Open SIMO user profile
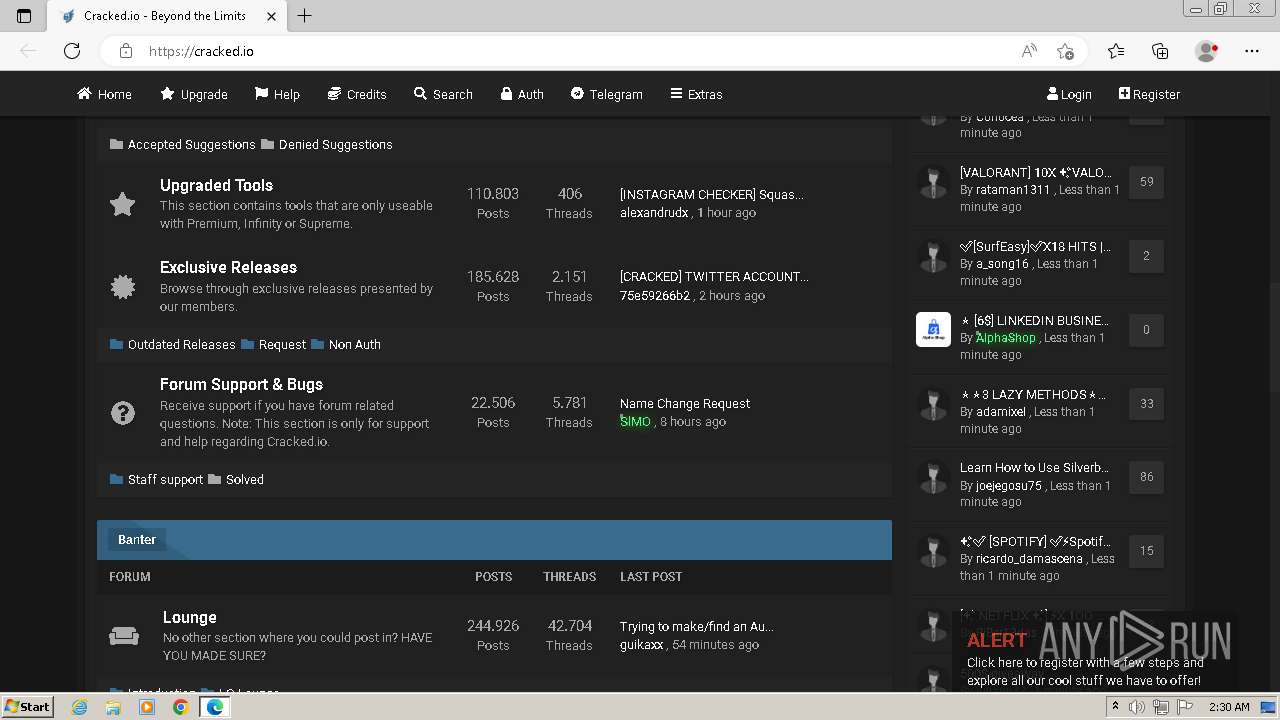Screen dimensions: 1280x720 pyautogui.click(x=635, y=422)
